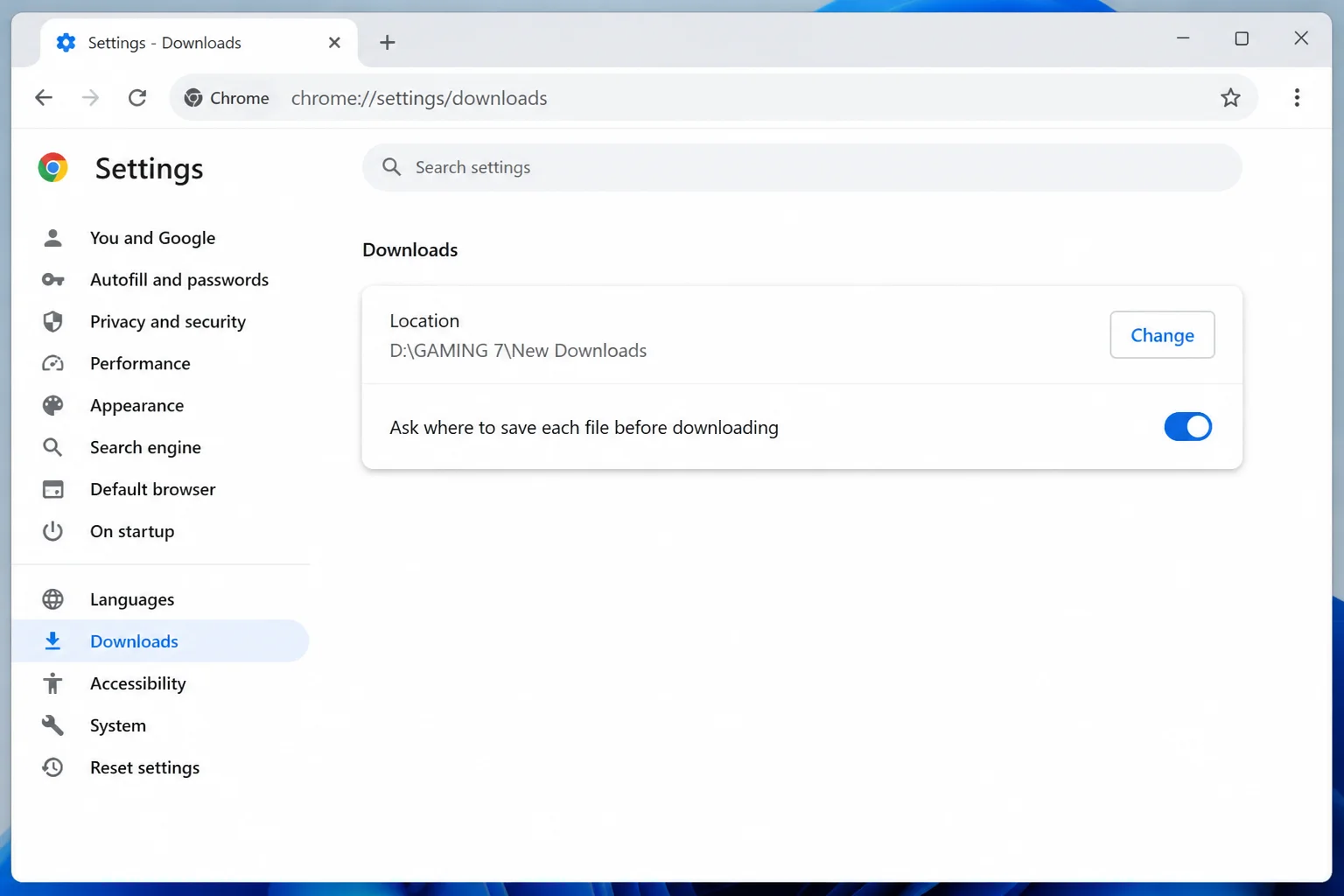The height and width of the screenshot is (896, 1344).
Task: Go to System settings
Action: pyautogui.click(x=160, y=725)
